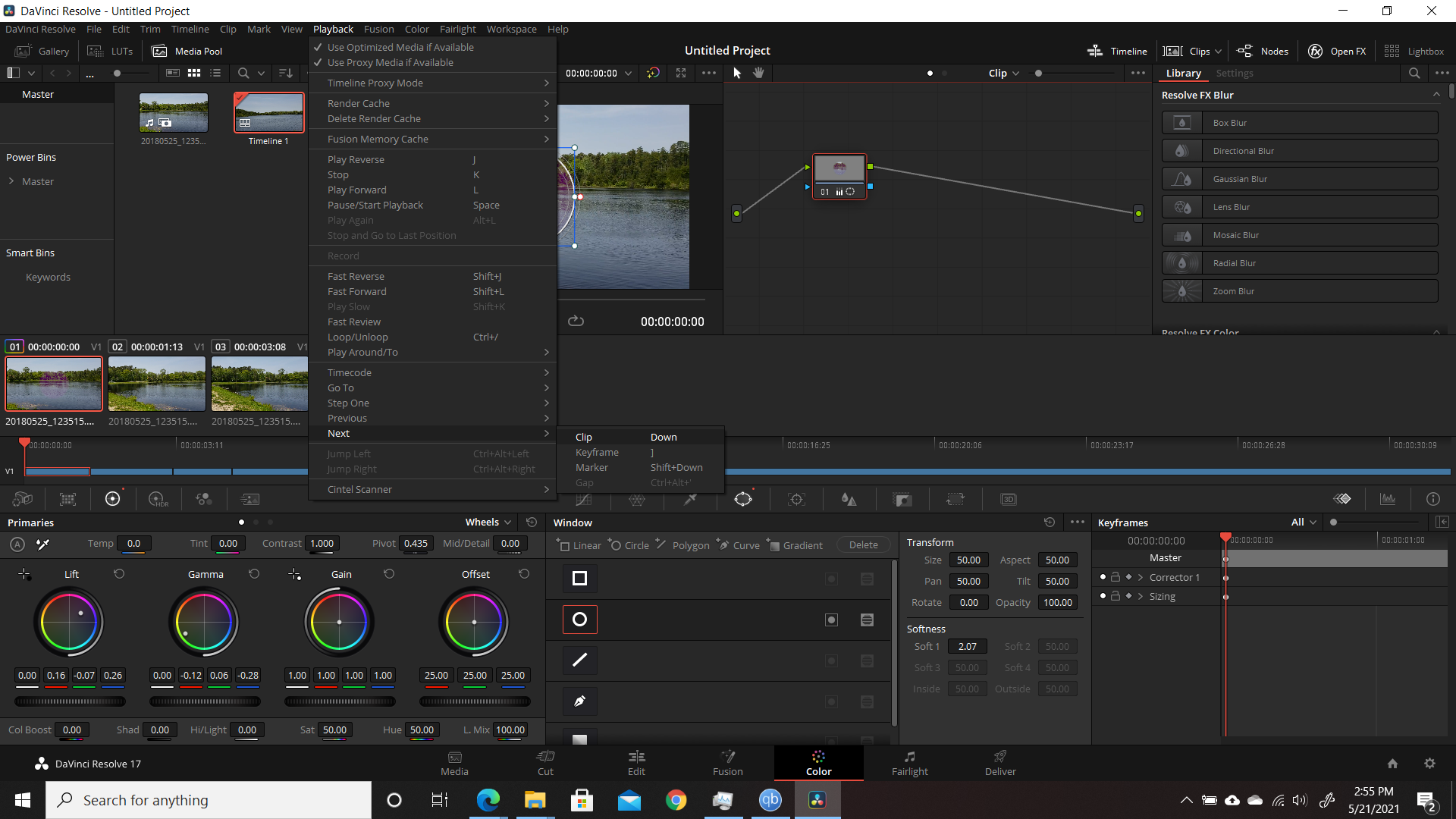
Task: Open the Gallery panel button
Action: pyautogui.click(x=44, y=51)
